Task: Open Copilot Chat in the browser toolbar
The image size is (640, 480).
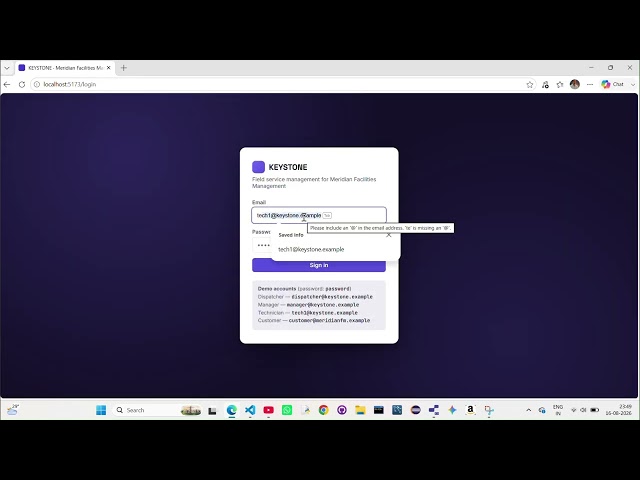Action: (x=612, y=84)
